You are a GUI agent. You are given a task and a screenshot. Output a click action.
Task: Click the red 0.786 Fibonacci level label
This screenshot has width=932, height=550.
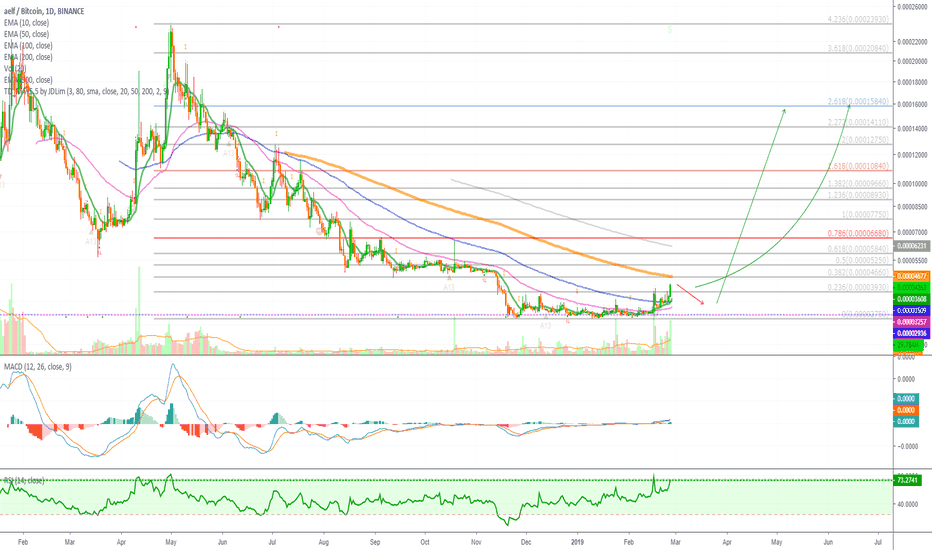(858, 234)
